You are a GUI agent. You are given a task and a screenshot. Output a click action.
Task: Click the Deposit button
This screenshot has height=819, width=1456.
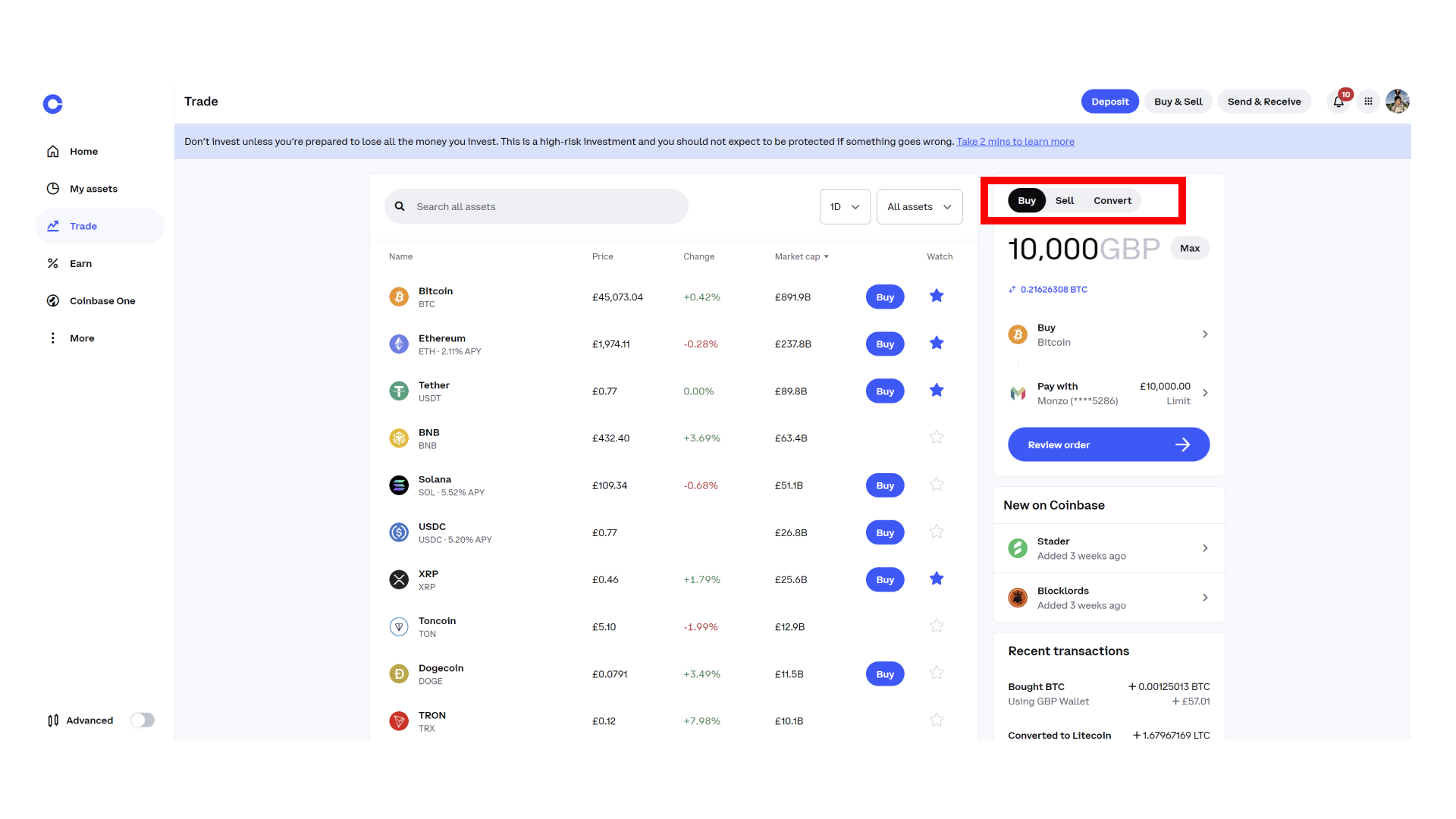coord(1110,102)
